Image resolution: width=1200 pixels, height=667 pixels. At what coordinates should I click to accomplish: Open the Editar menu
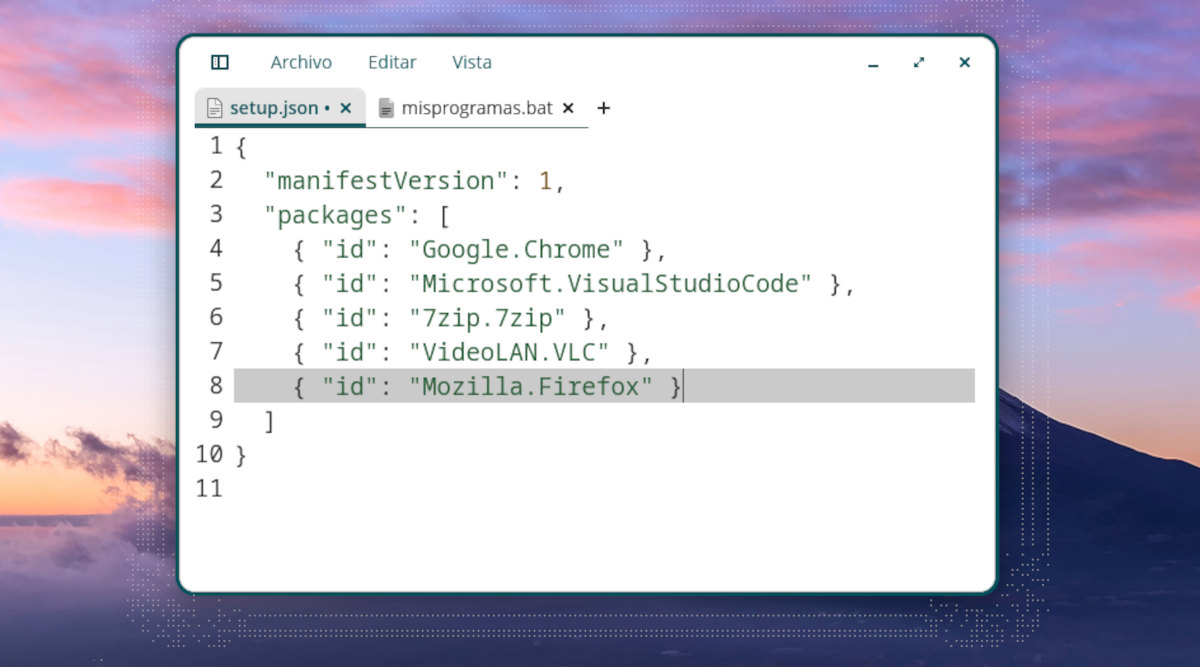392,62
